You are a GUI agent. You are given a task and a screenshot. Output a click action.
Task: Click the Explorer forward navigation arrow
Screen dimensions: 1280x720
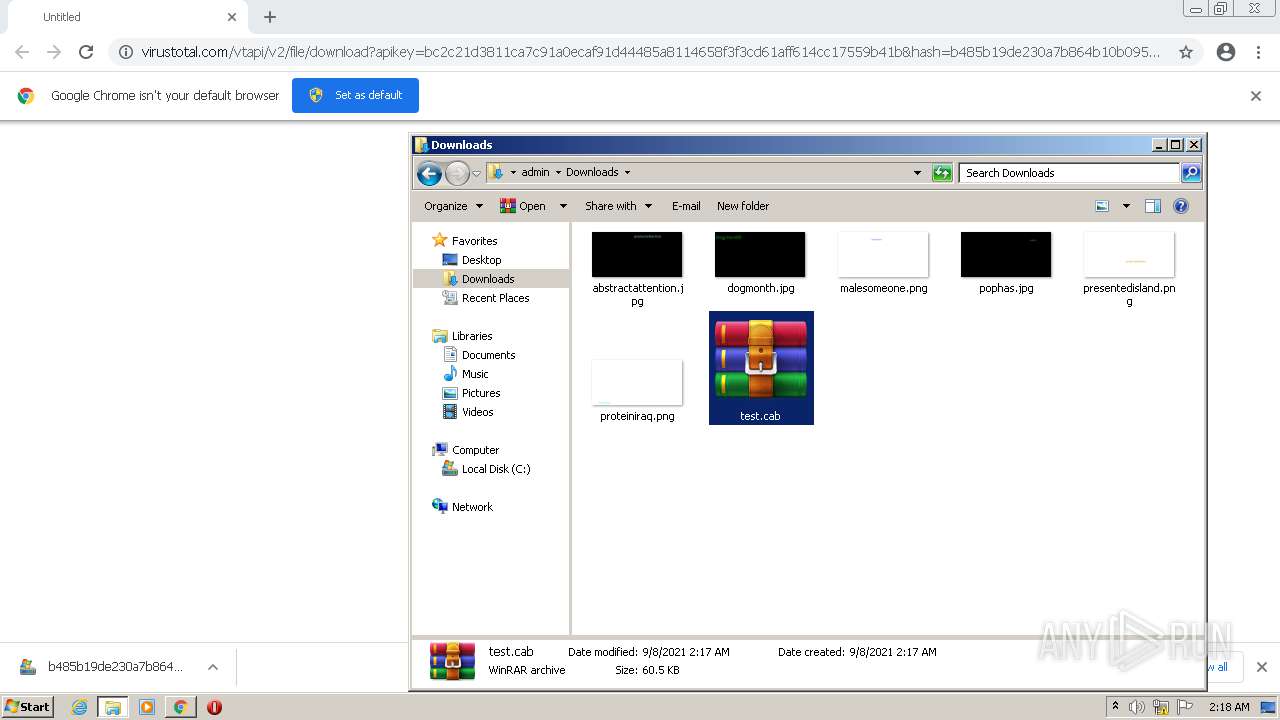(x=457, y=173)
